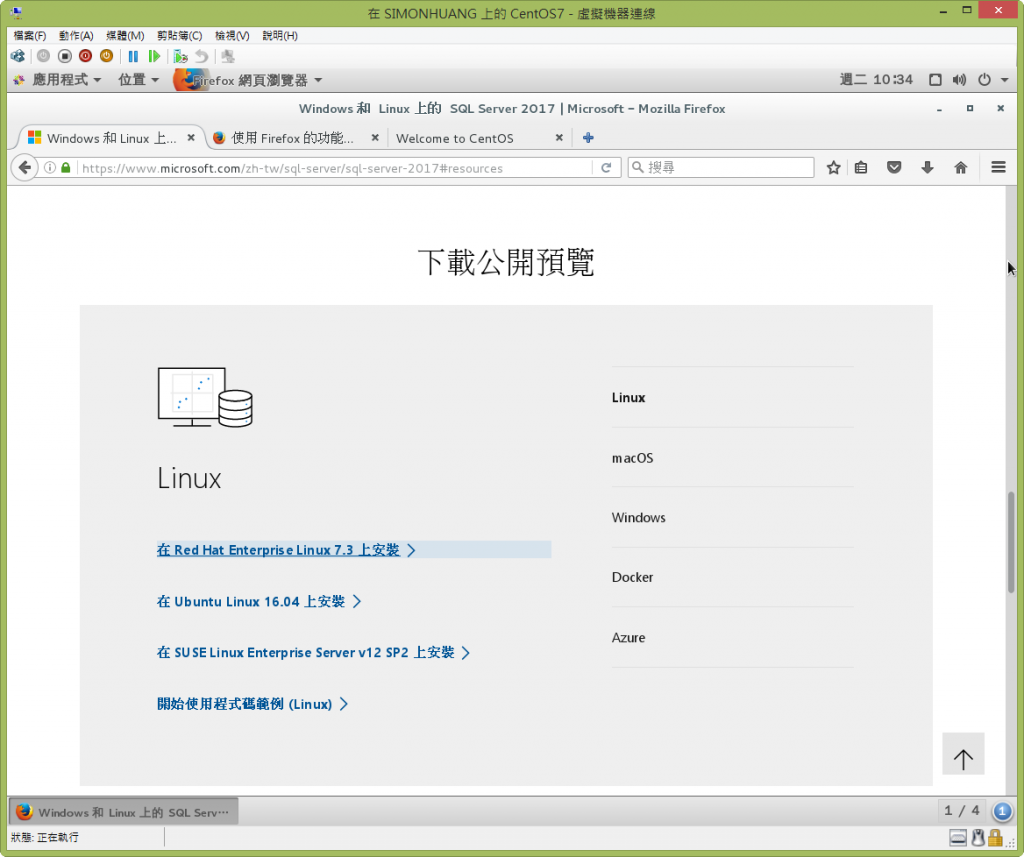Click the Pocket save icon

pos(894,168)
